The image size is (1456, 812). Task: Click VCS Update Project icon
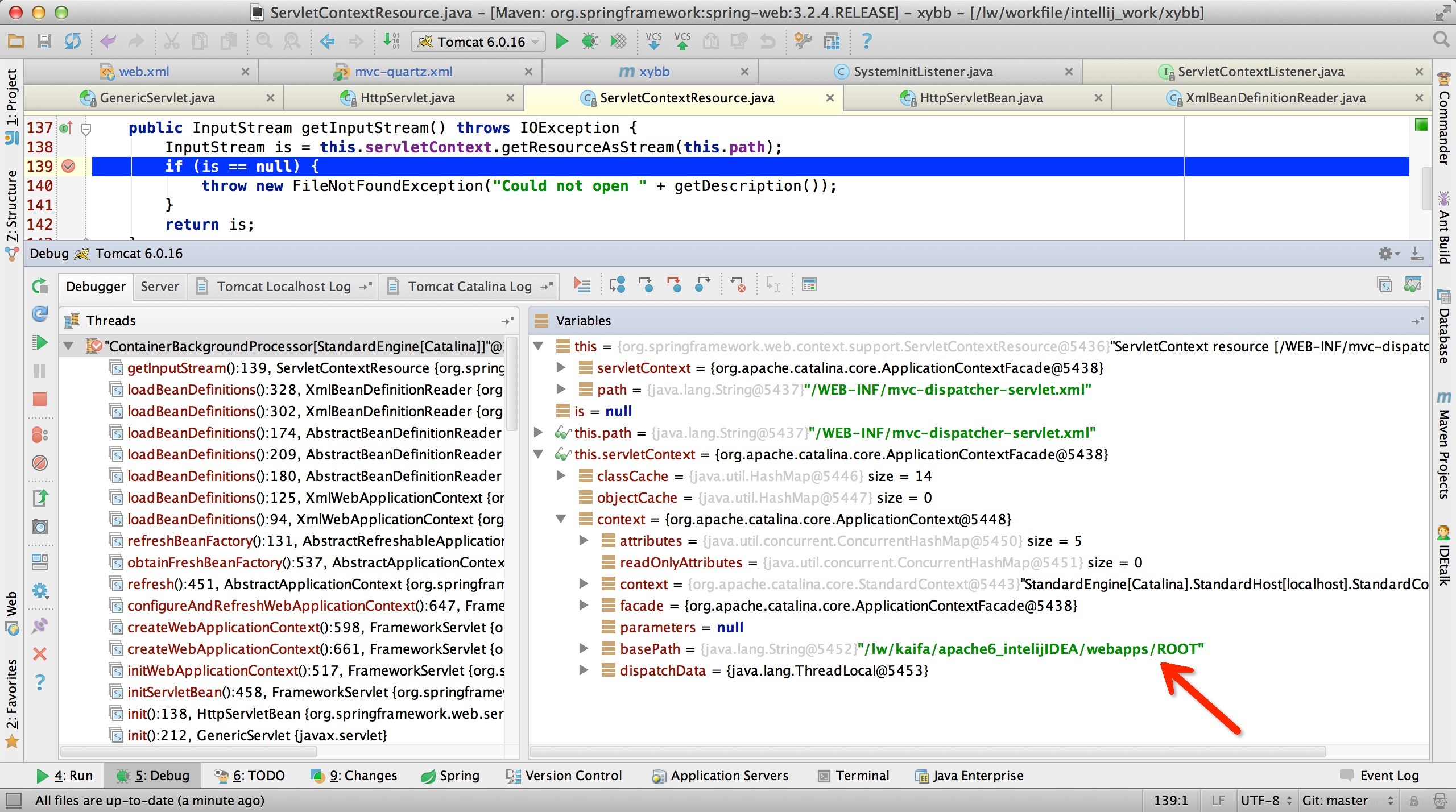654,42
